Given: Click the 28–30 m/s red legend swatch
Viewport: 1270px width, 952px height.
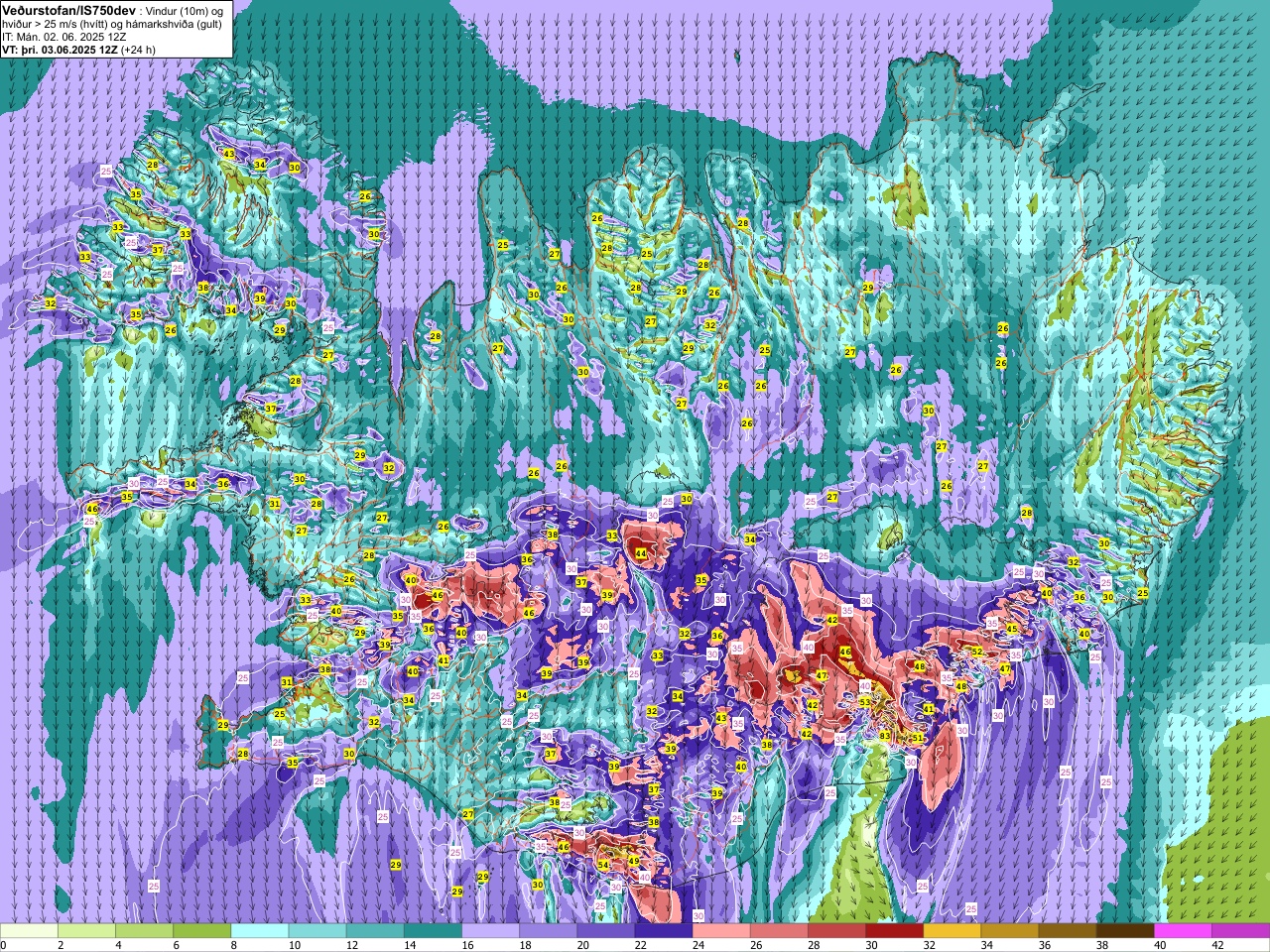Looking at the screenshot, I should tap(836, 931).
